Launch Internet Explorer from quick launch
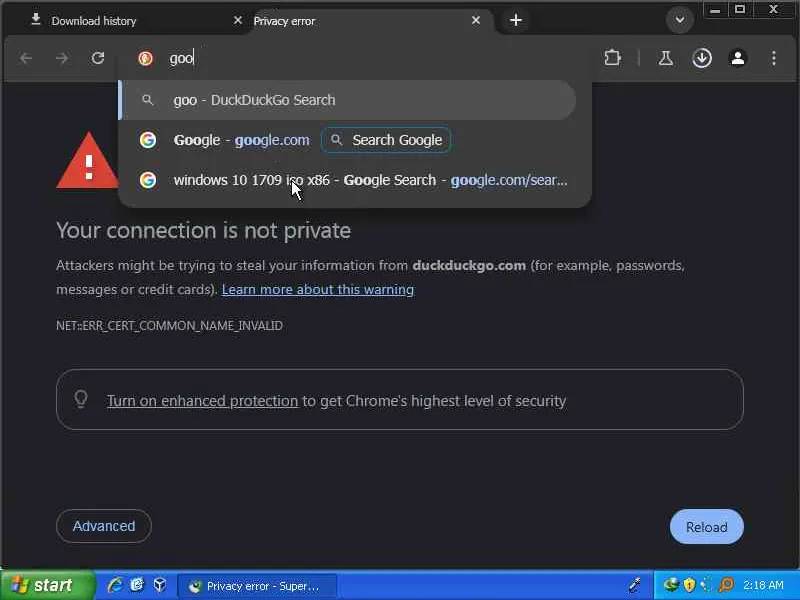This screenshot has width=800, height=600. [115, 585]
